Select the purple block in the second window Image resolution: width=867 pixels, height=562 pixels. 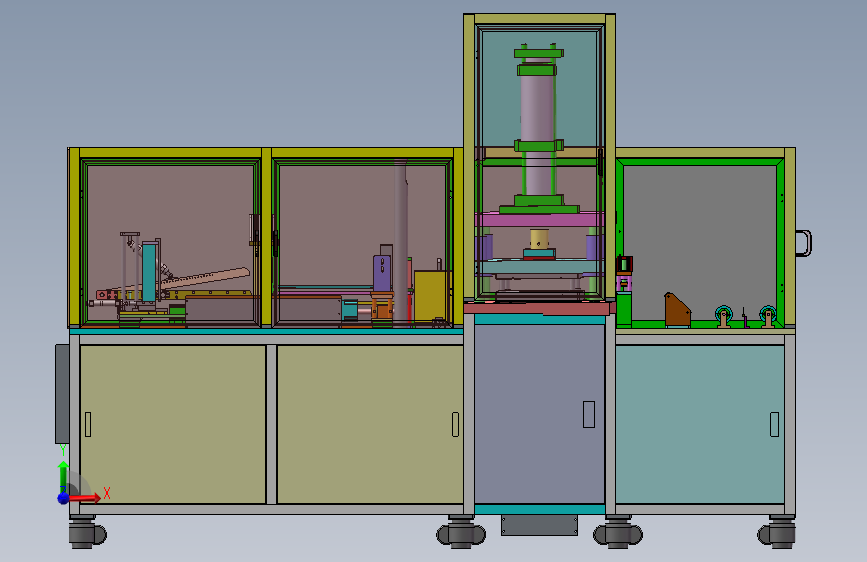(382, 273)
